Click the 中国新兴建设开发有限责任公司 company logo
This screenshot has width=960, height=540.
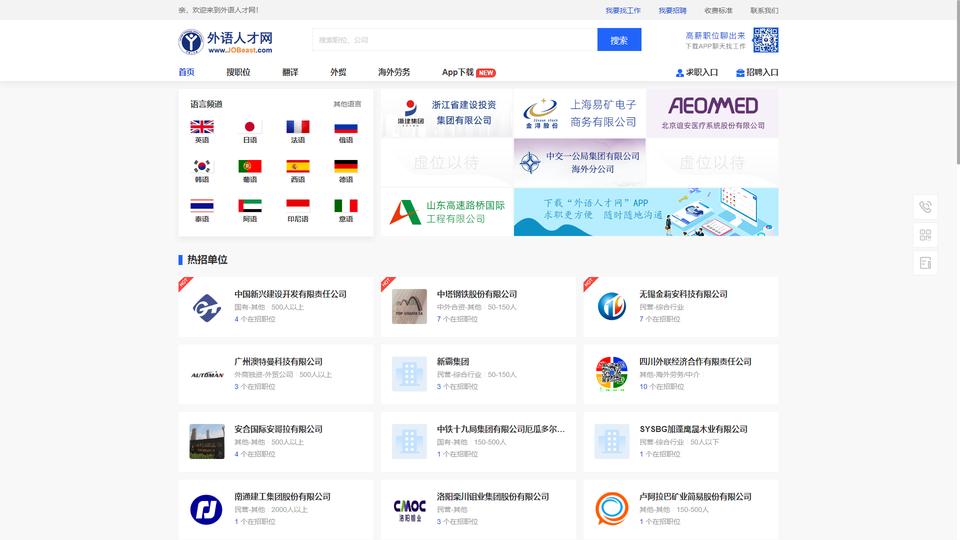(x=207, y=307)
